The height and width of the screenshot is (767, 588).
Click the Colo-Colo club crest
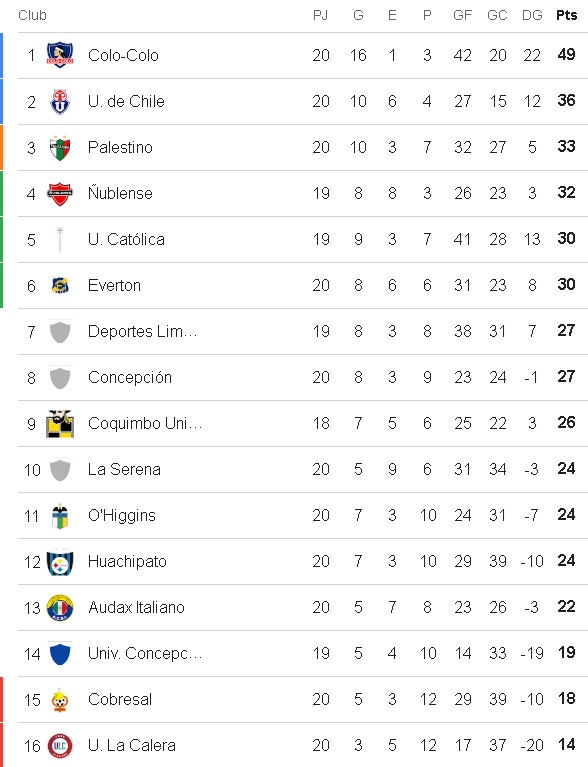pyautogui.click(x=60, y=55)
